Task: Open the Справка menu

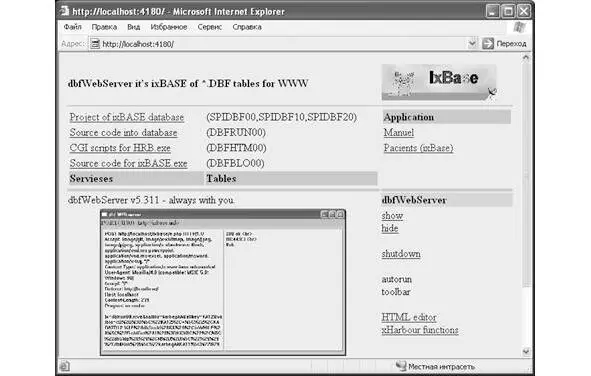Action: click(x=247, y=27)
